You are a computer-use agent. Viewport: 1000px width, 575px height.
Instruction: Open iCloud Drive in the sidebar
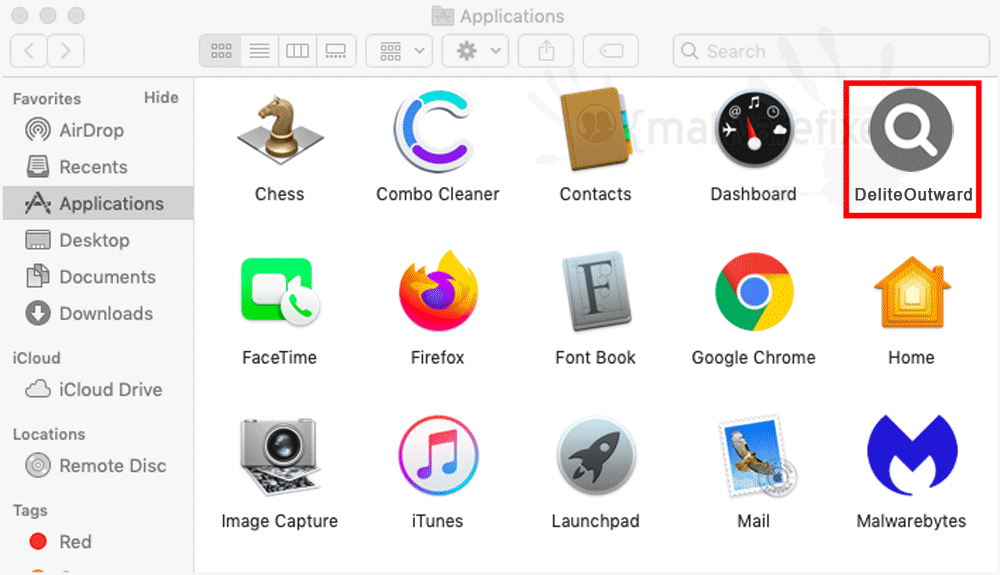click(x=98, y=389)
